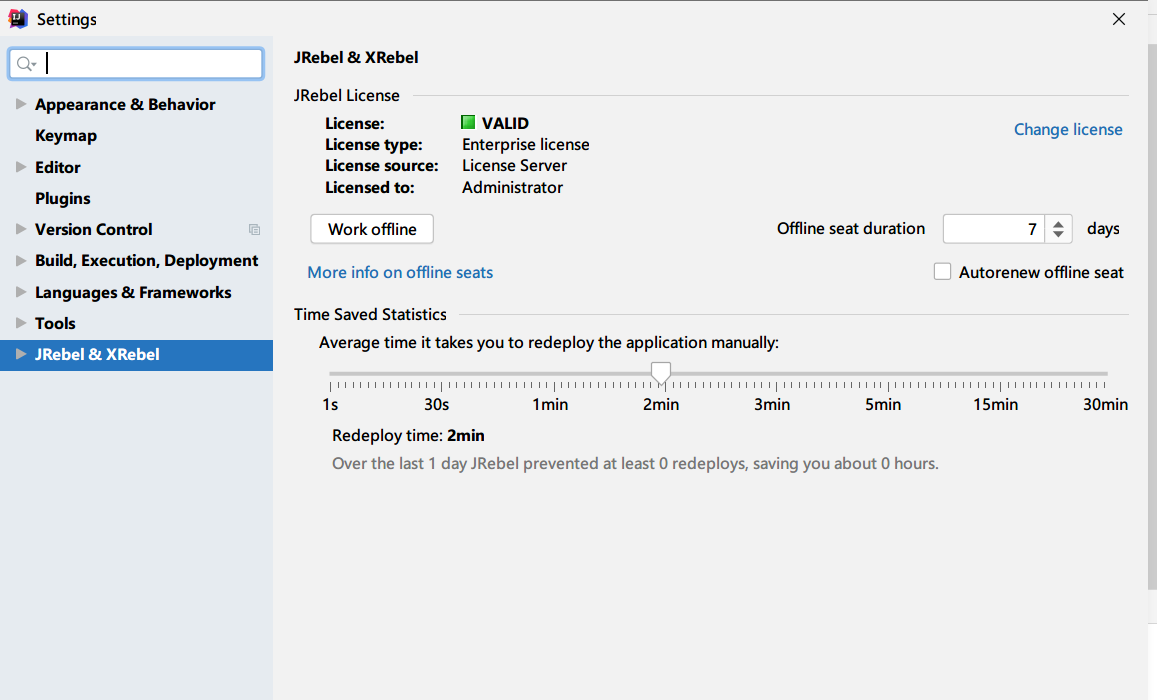Expand the Build, Execution, Deployment node
This screenshot has height=700, width=1157.
point(21,261)
